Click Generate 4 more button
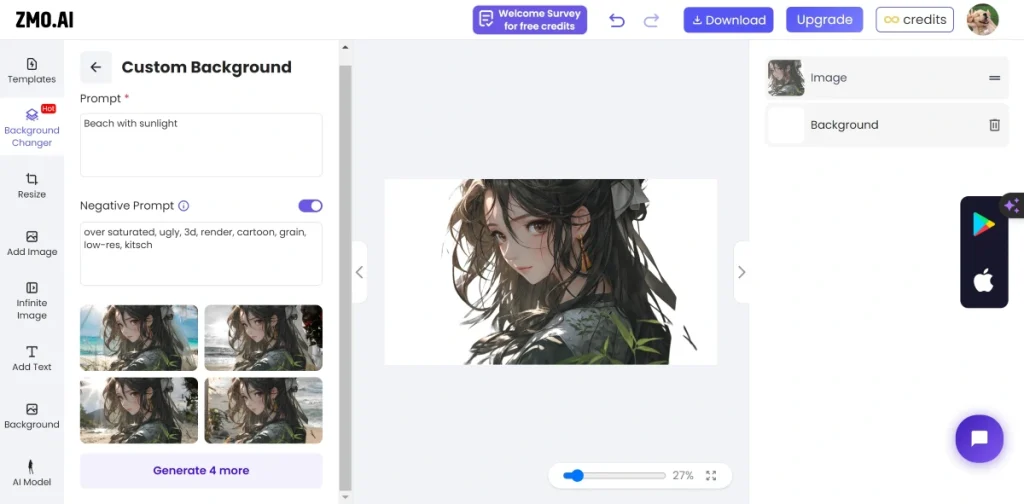Viewport: 1024px width, 504px height. tap(201, 471)
